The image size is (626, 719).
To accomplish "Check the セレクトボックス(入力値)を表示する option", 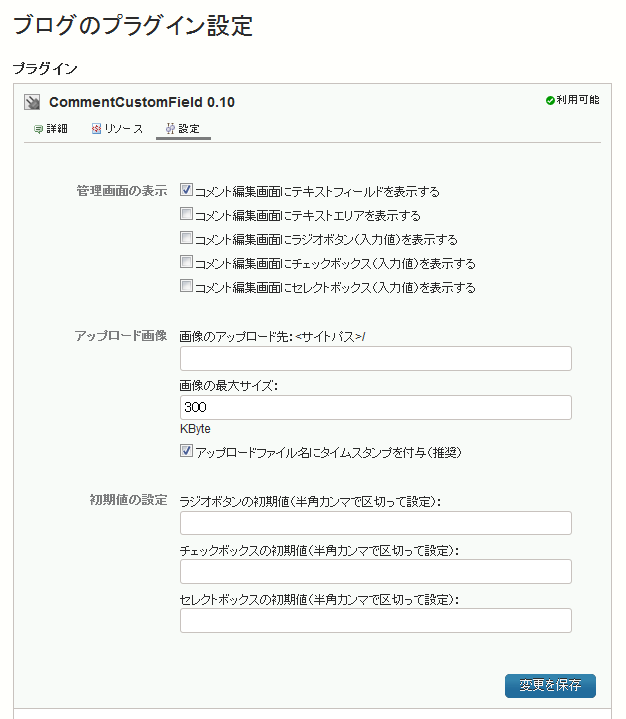I will coord(186,286).
